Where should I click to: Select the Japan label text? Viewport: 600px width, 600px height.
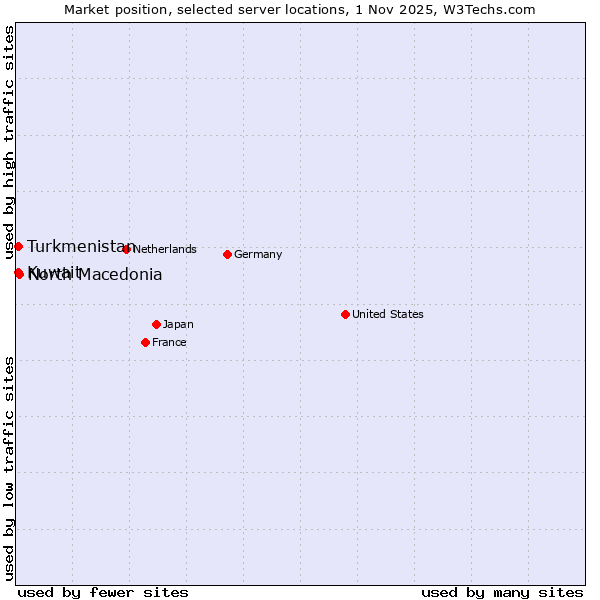[x=178, y=324]
